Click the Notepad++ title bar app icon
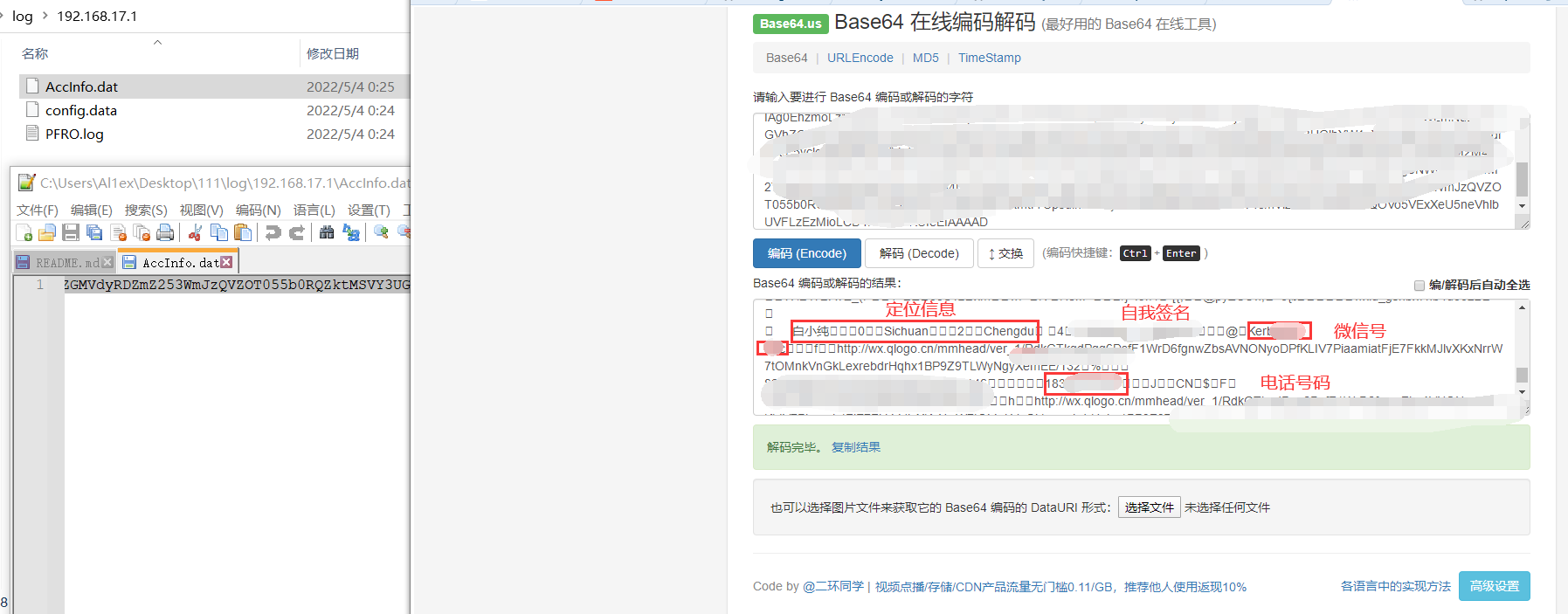Viewport: 1568px width, 614px height. pyautogui.click(x=26, y=183)
